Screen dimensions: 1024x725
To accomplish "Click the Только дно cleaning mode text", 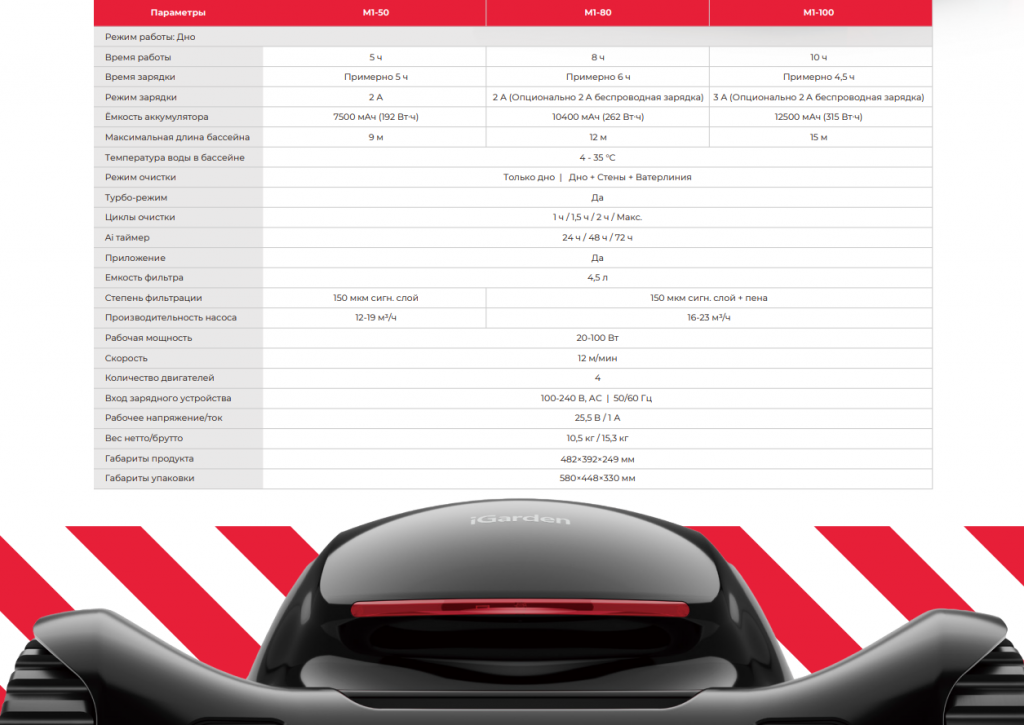I will (529, 177).
